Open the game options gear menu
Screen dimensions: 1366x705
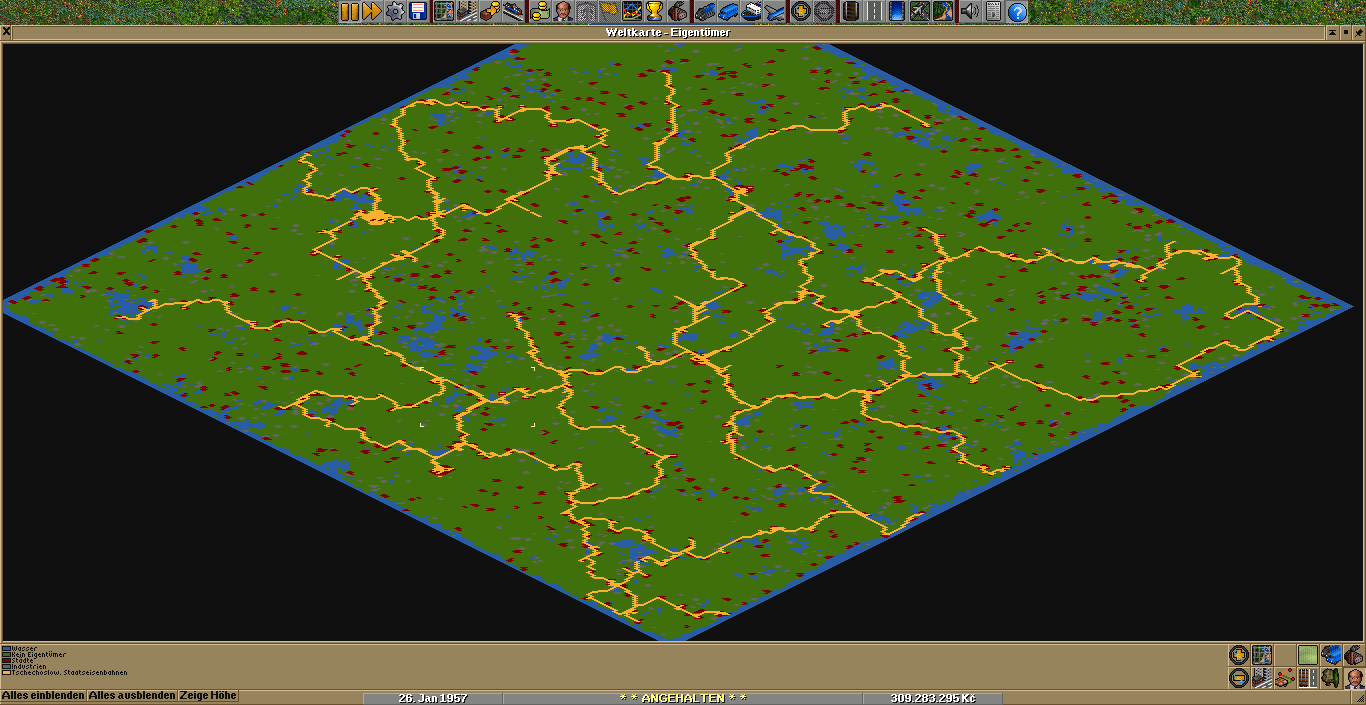(395, 12)
